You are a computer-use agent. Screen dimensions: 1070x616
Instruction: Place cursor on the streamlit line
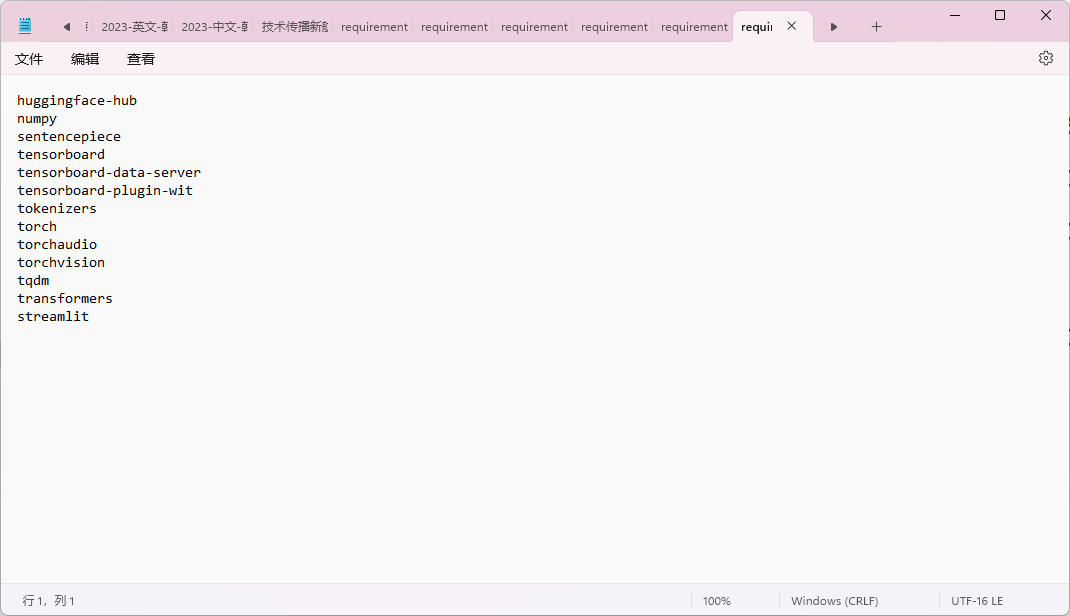[53, 316]
